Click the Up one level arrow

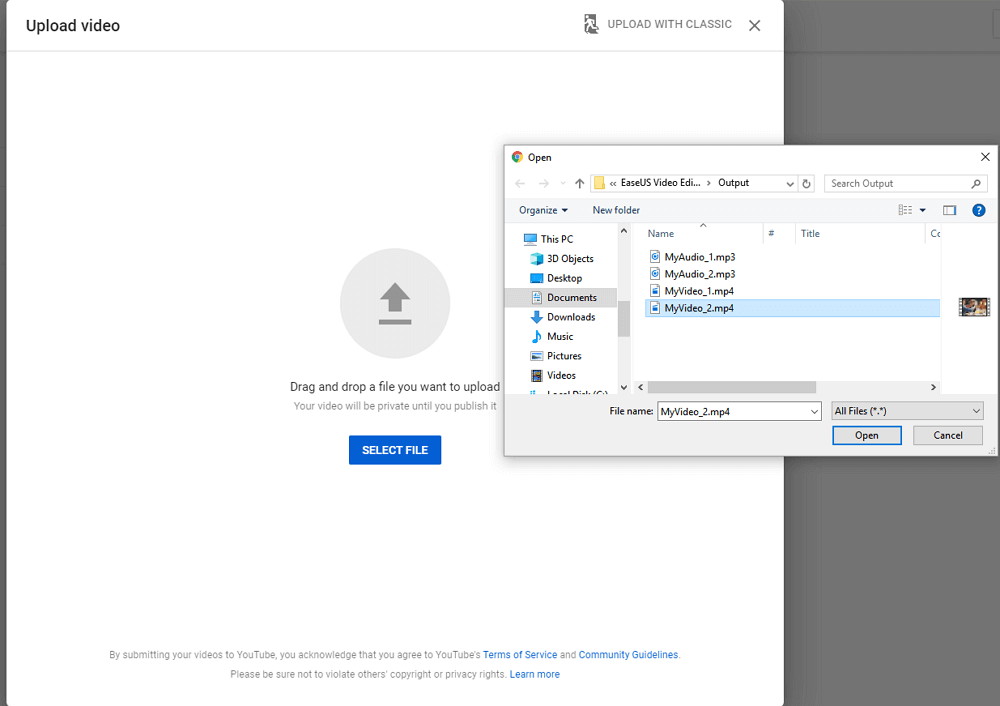[579, 184]
